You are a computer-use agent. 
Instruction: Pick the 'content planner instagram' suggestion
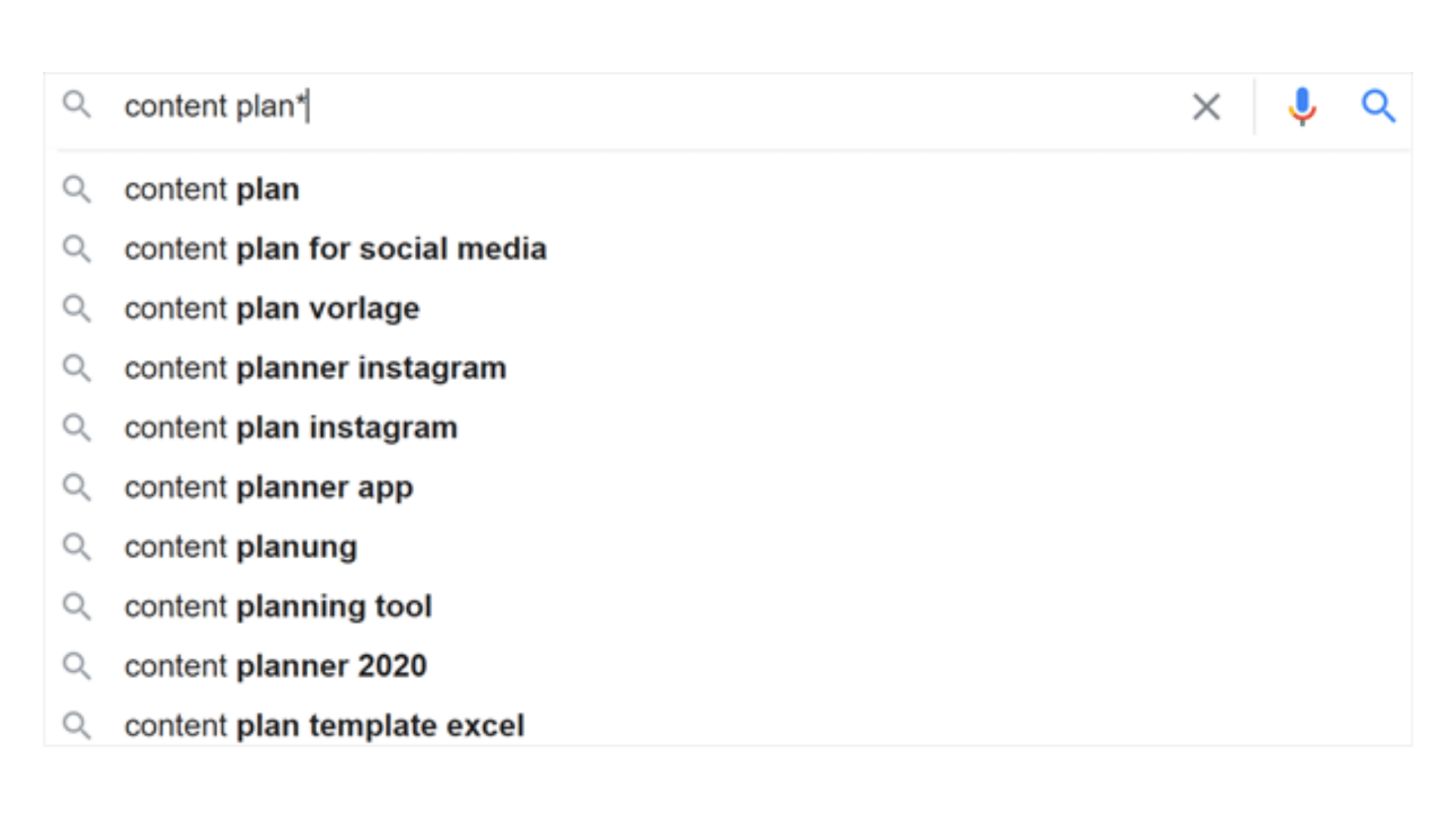(x=728, y=369)
